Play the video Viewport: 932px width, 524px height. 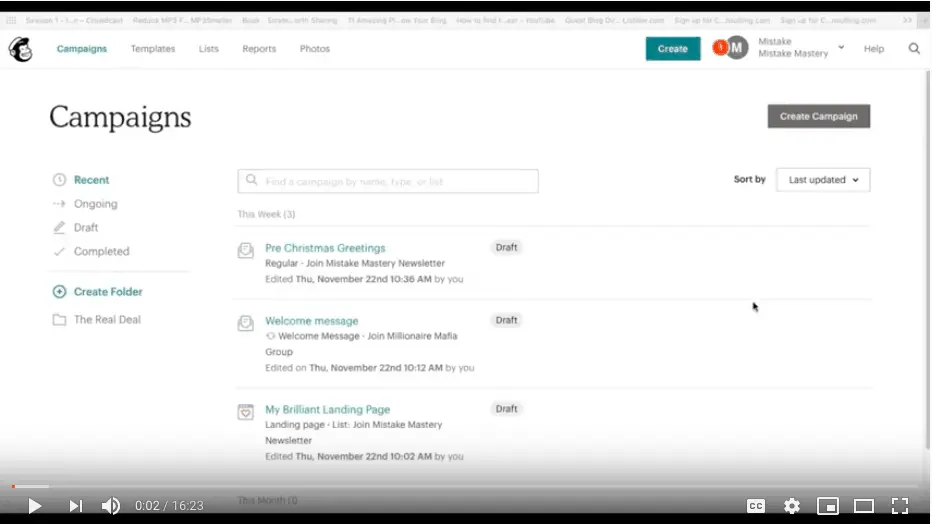click(x=34, y=506)
